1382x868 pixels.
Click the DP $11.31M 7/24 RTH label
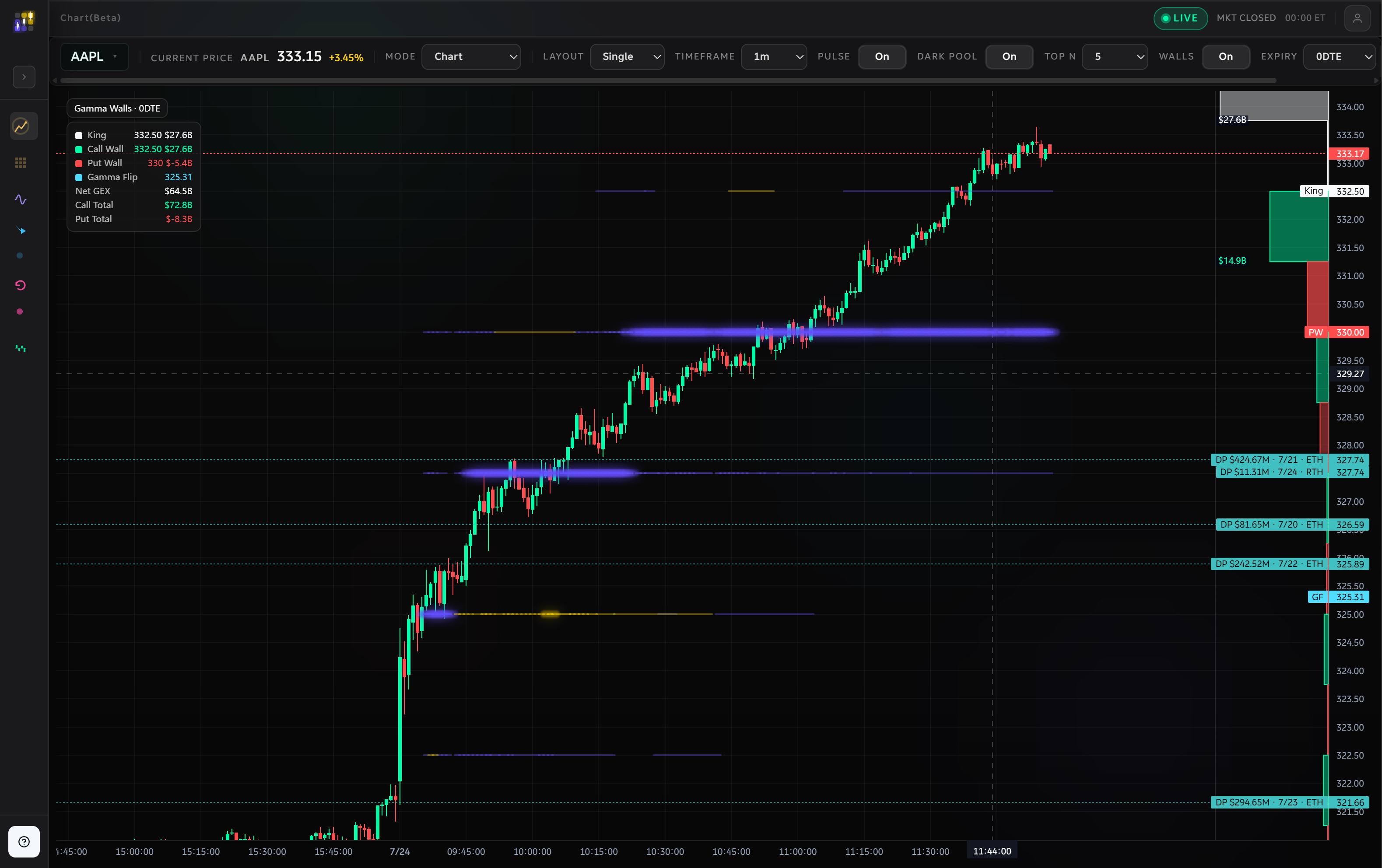1292,473
